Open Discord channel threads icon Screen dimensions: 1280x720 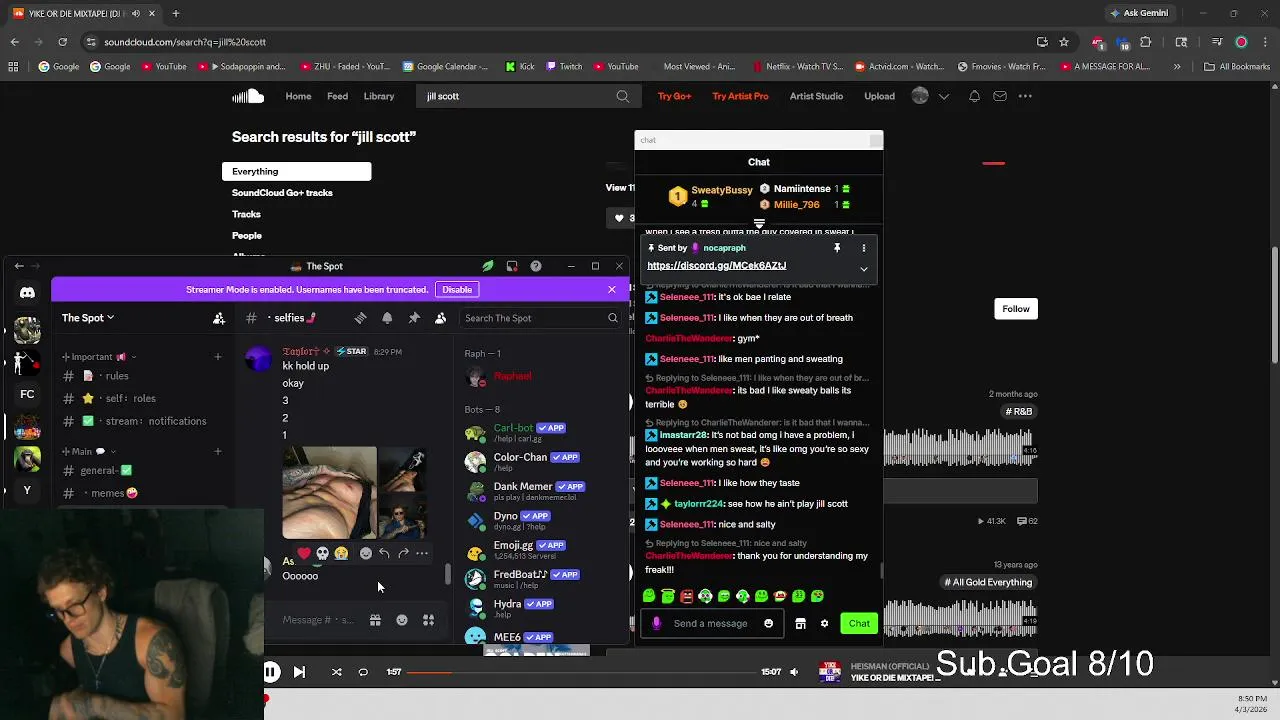360,318
